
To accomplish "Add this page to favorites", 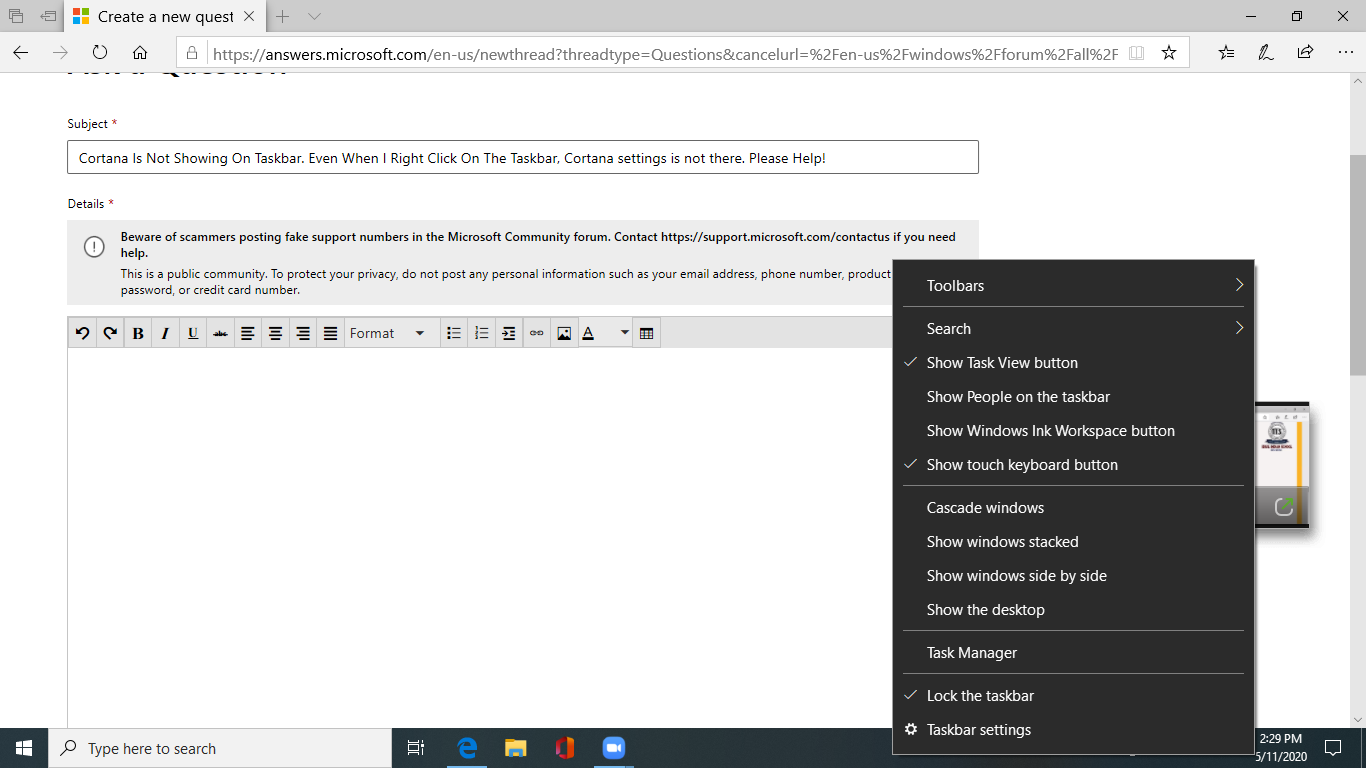I will [x=1169, y=53].
